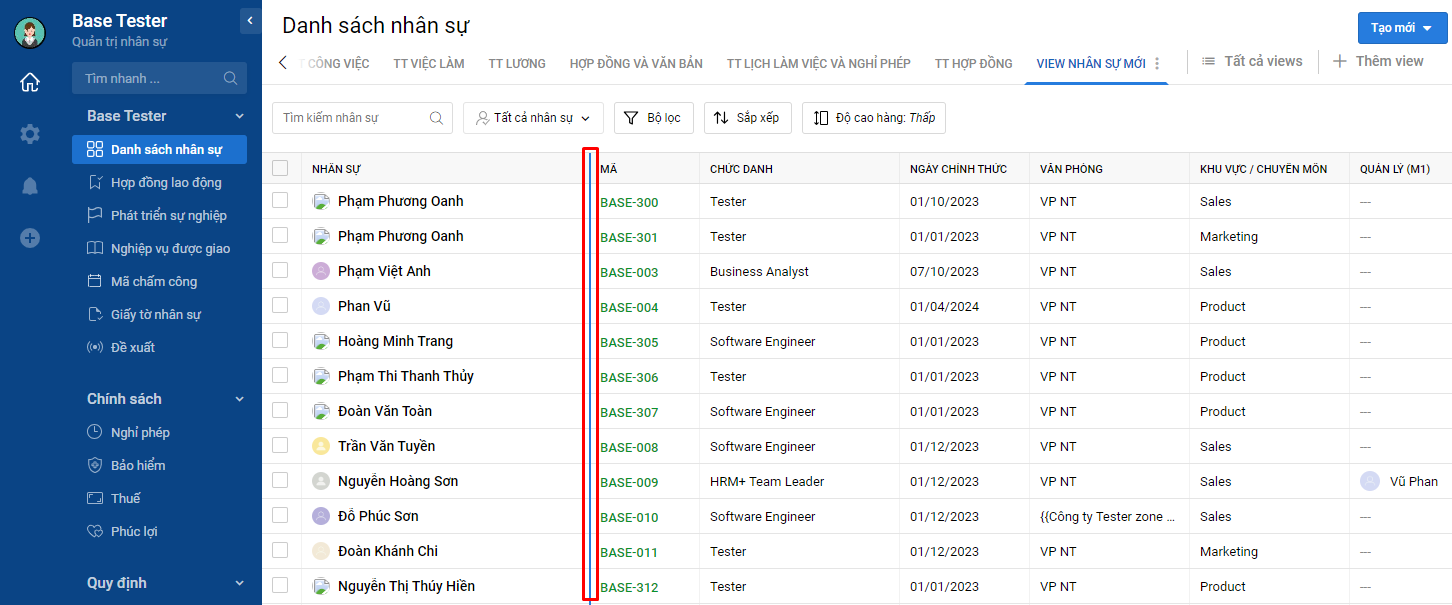Image resolution: width=1452 pixels, height=605 pixels.
Task: Go to the home icon in left rail
Action: 30,82
